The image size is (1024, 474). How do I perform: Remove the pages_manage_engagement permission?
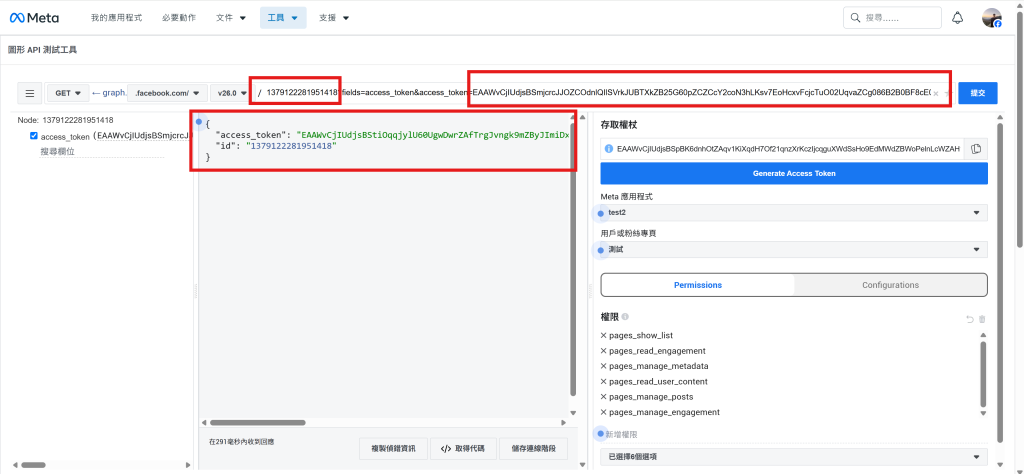tap(603, 412)
